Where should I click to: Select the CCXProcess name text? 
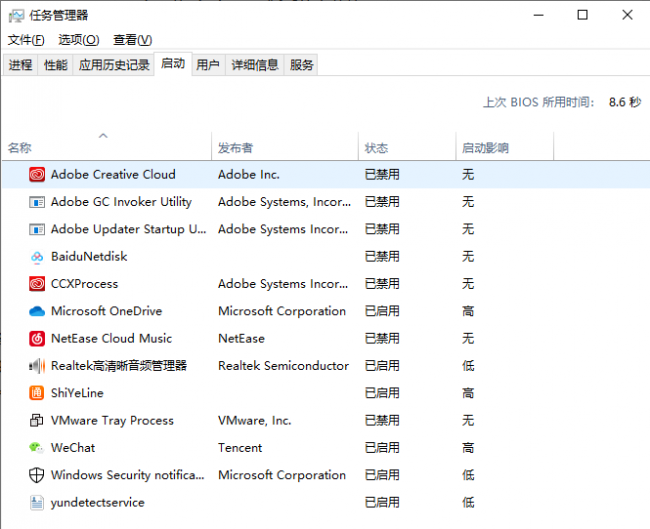[x=85, y=284]
